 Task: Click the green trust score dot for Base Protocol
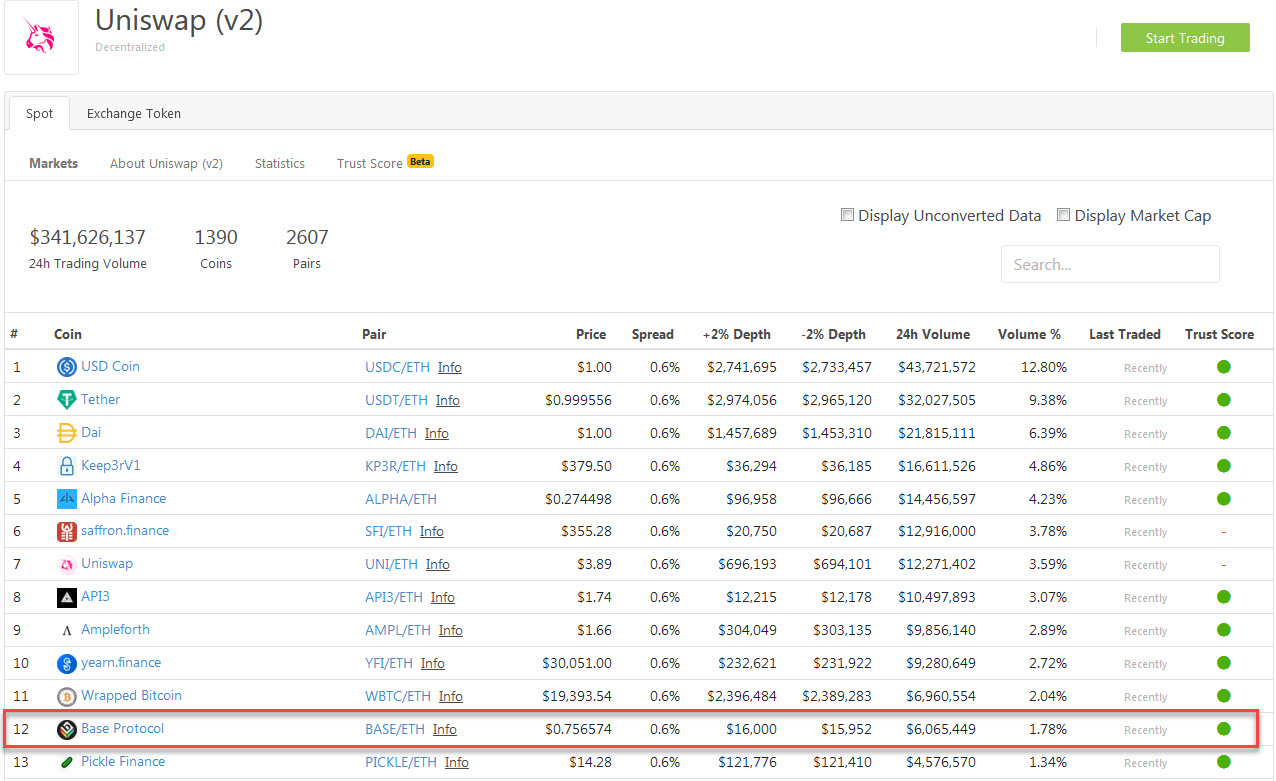click(x=1223, y=729)
